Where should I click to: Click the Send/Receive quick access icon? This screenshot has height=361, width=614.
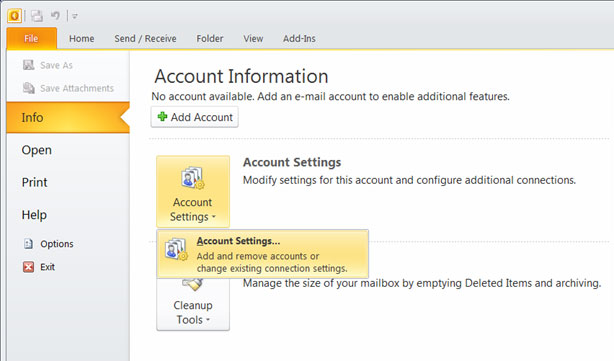(x=37, y=16)
